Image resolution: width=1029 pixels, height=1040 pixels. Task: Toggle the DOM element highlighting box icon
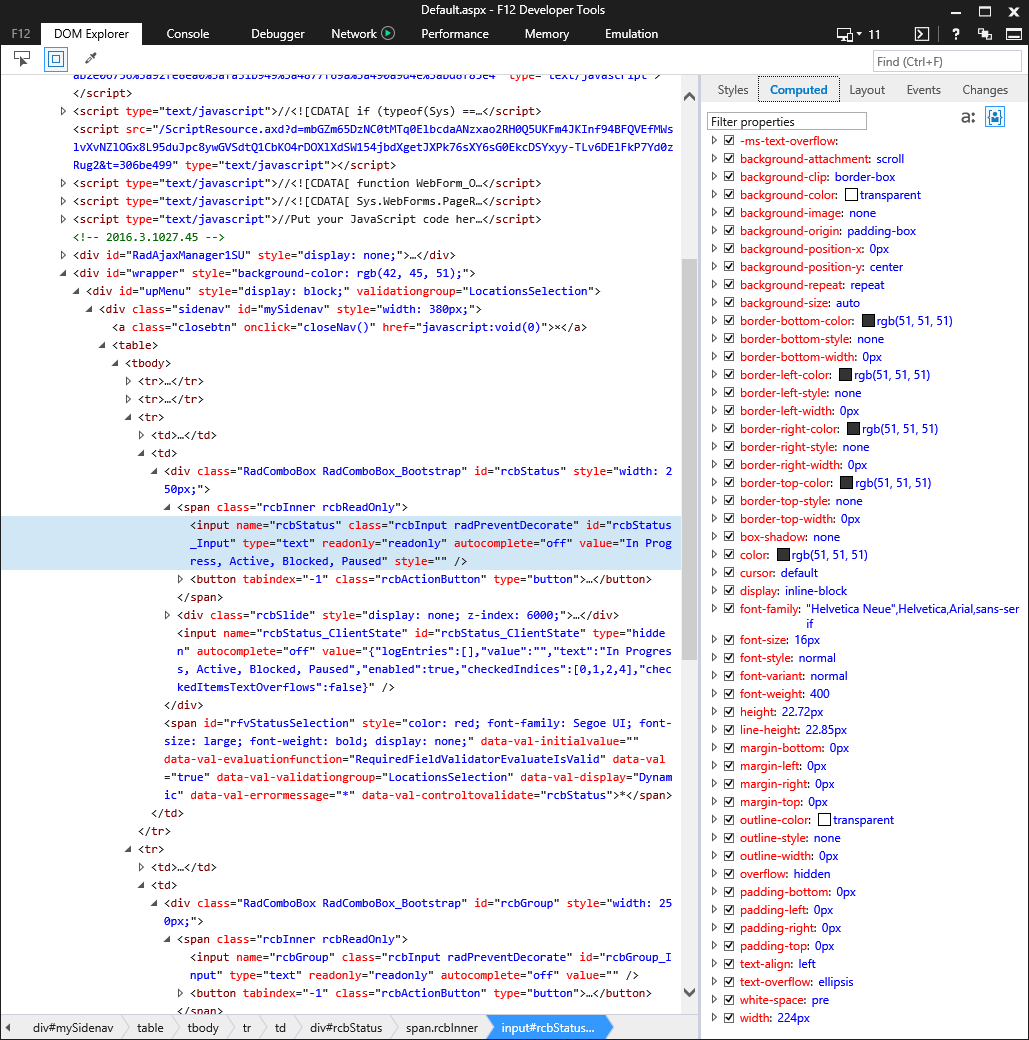55,59
